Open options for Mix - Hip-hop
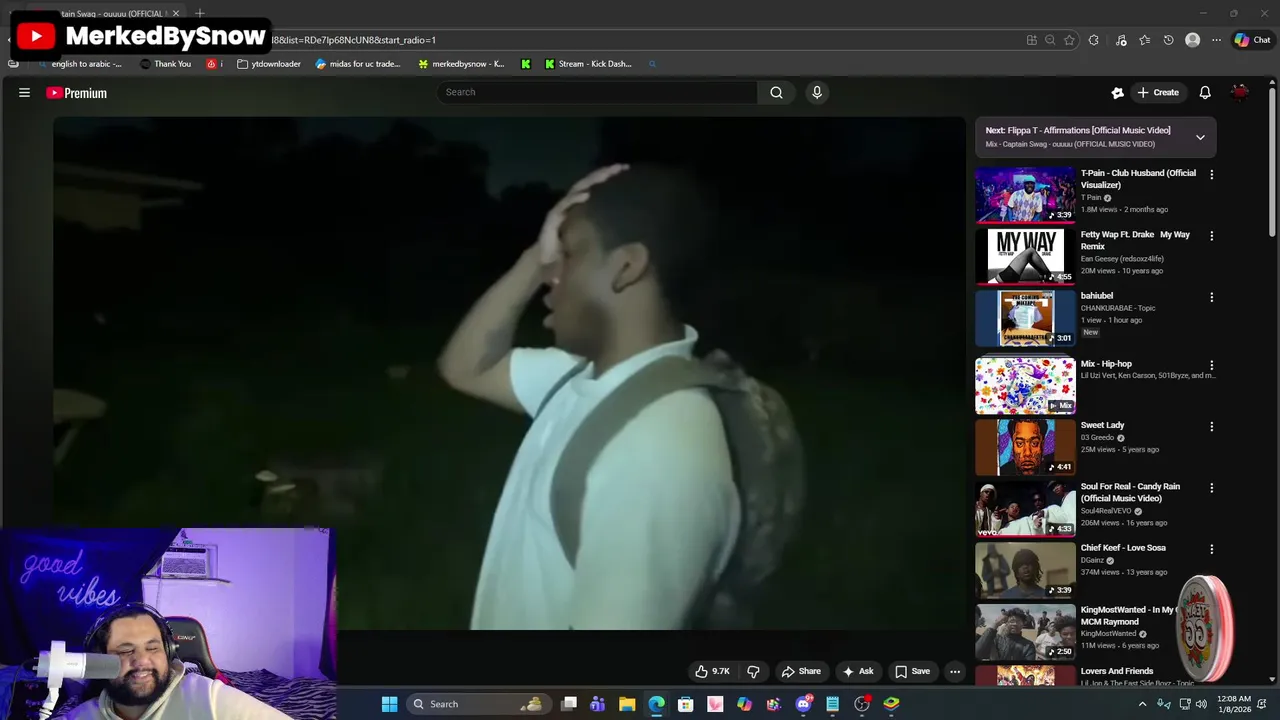Viewport: 1280px width, 720px height. coord(1211,365)
